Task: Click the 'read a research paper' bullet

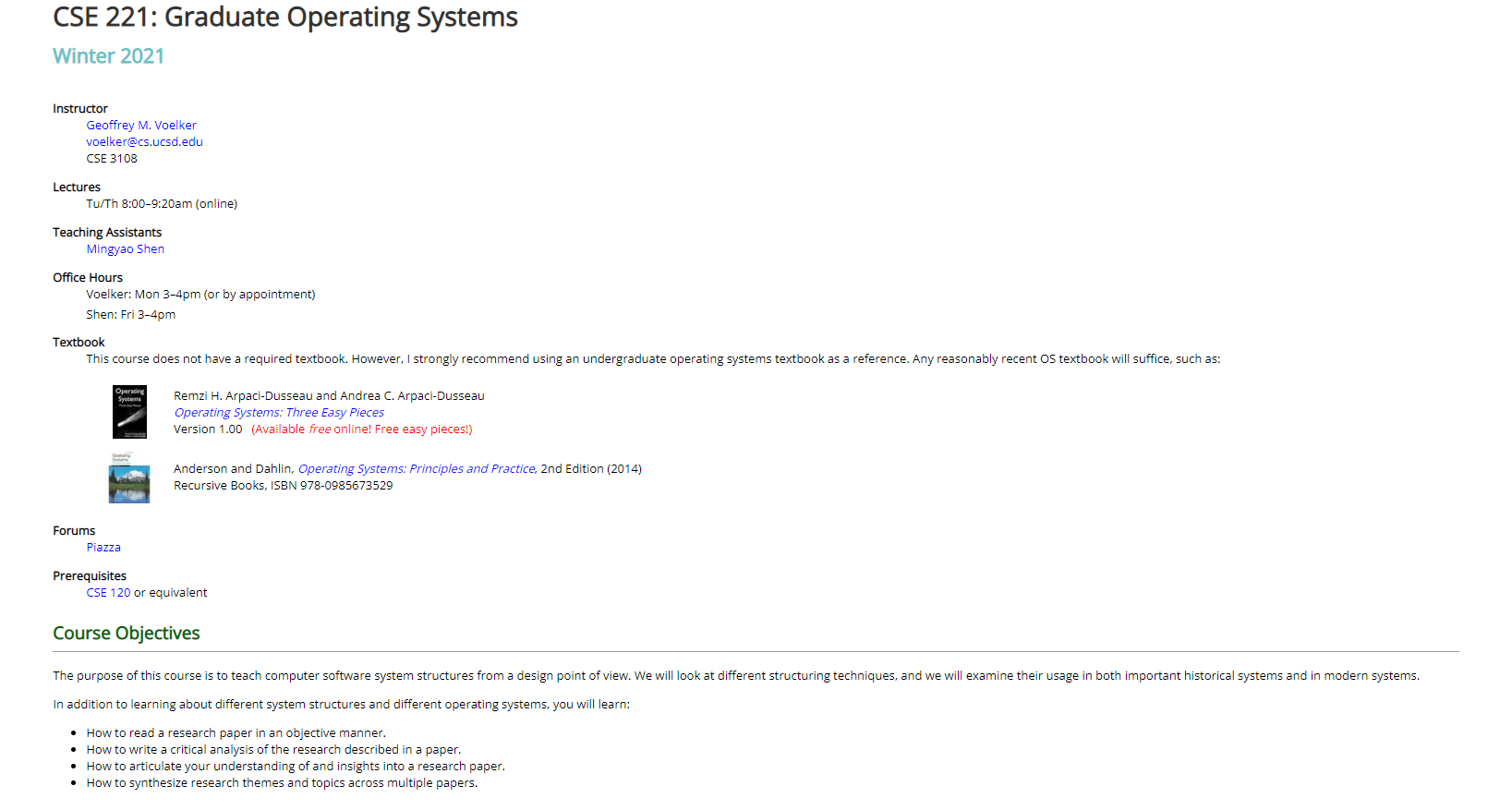Action: 236,732
